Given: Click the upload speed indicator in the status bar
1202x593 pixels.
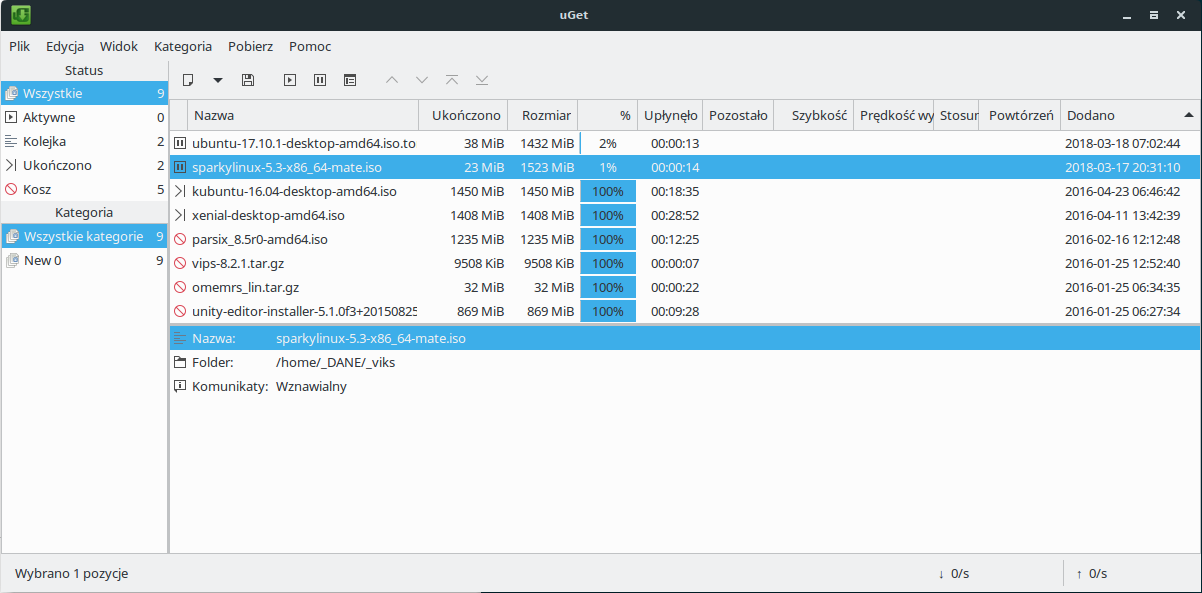Looking at the screenshot, I should pyautogui.click(x=1091, y=574).
